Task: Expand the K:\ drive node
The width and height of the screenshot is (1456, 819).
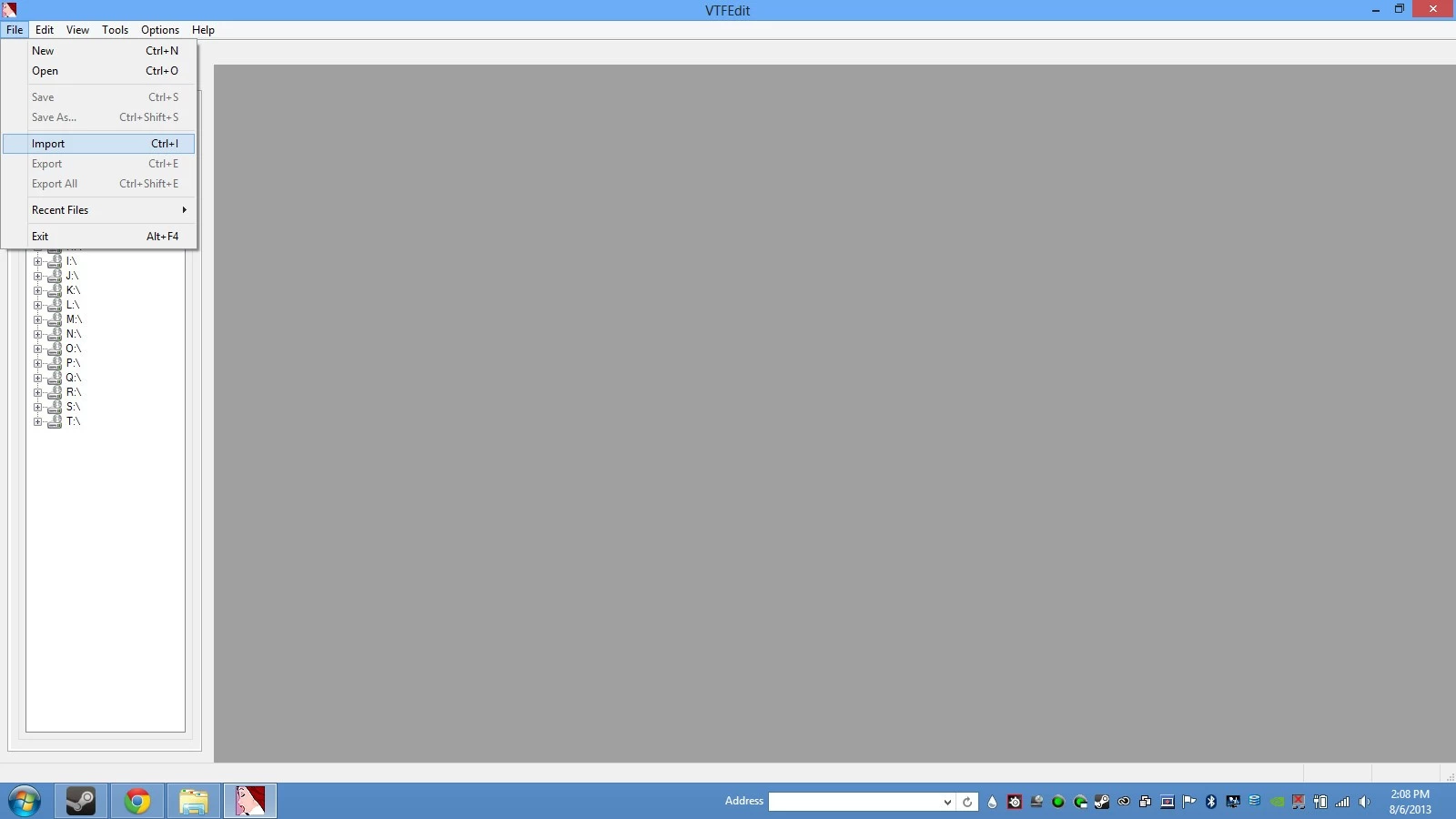Action: [x=38, y=290]
